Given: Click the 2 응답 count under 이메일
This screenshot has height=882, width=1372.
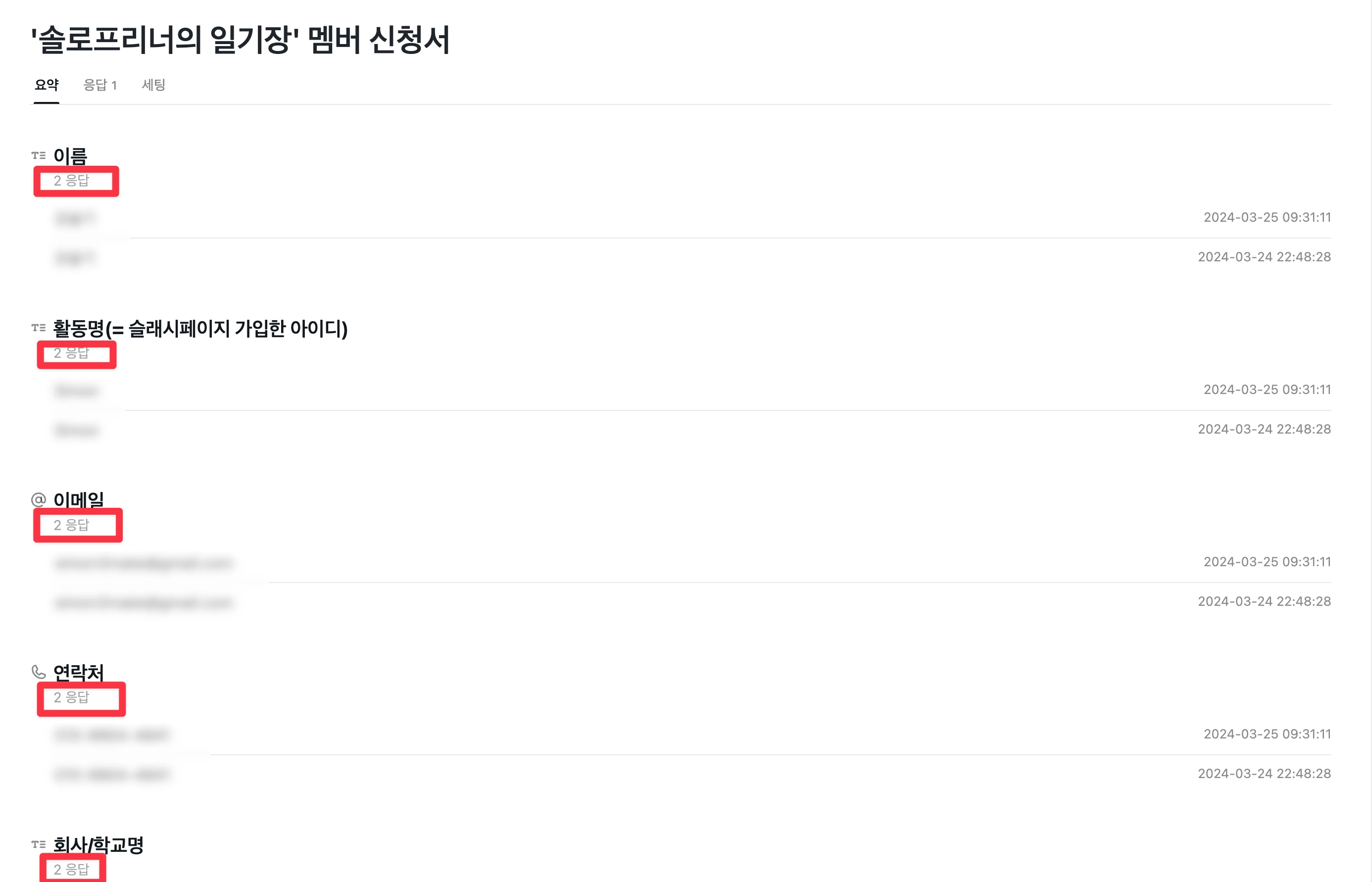Looking at the screenshot, I should (72, 525).
